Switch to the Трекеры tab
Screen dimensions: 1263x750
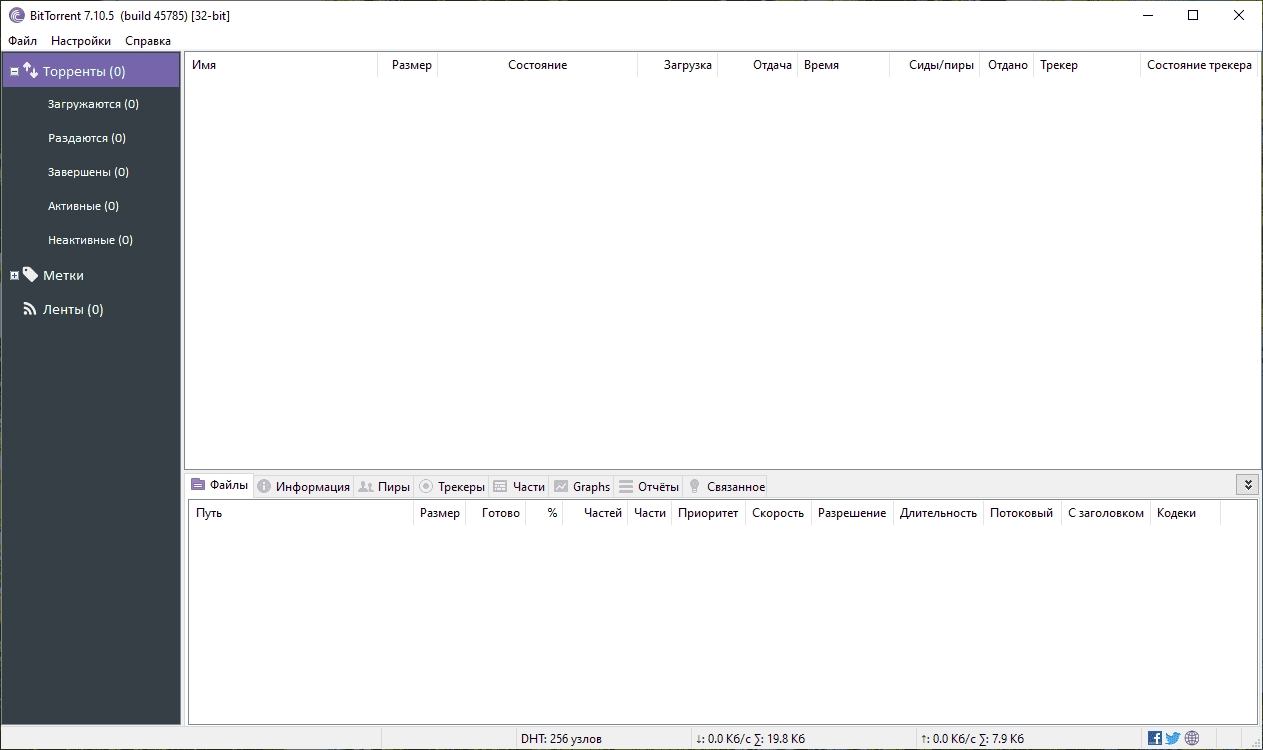click(451, 487)
